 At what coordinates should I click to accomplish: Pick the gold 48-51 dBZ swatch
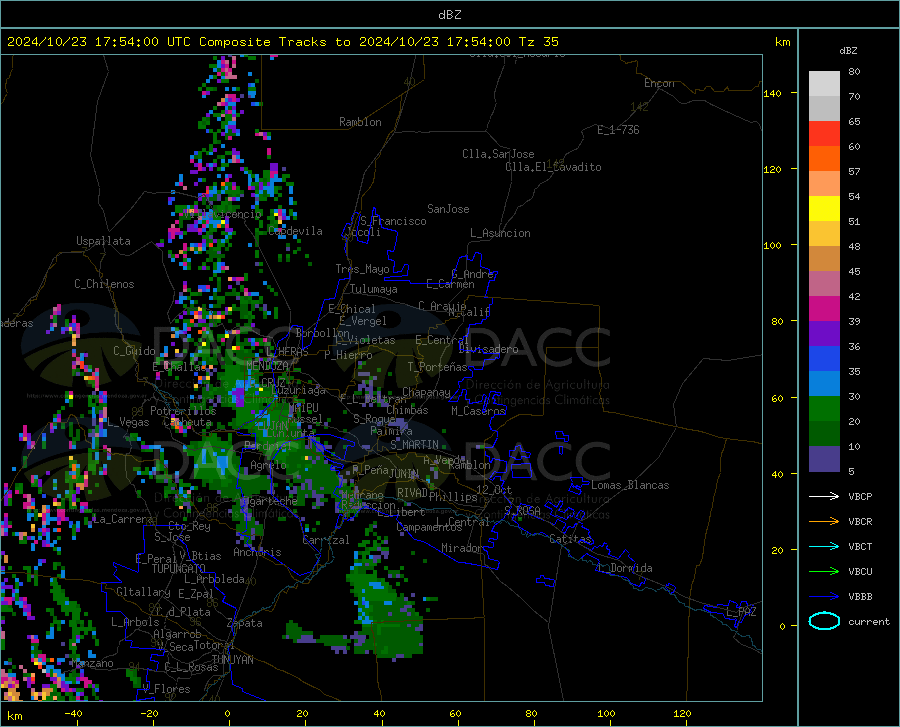pos(824,234)
